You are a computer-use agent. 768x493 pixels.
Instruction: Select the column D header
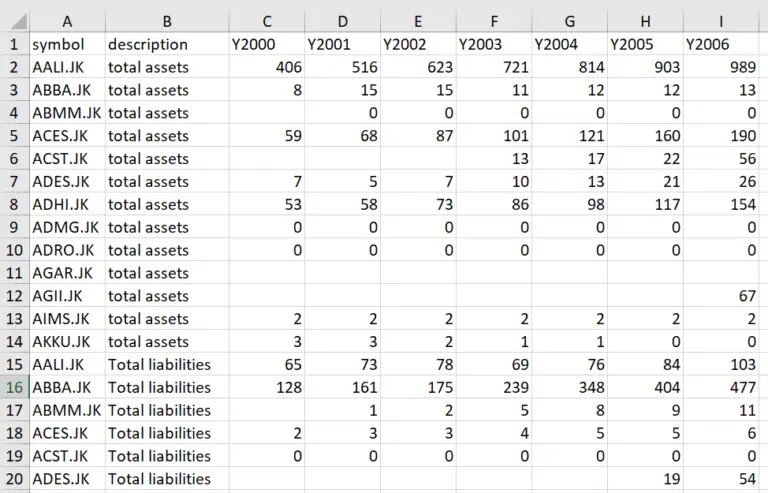click(x=342, y=21)
